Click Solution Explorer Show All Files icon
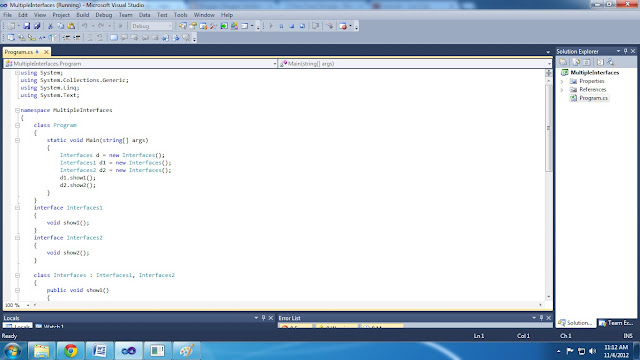This screenshot has width=640, height=360. click(576, 62)
